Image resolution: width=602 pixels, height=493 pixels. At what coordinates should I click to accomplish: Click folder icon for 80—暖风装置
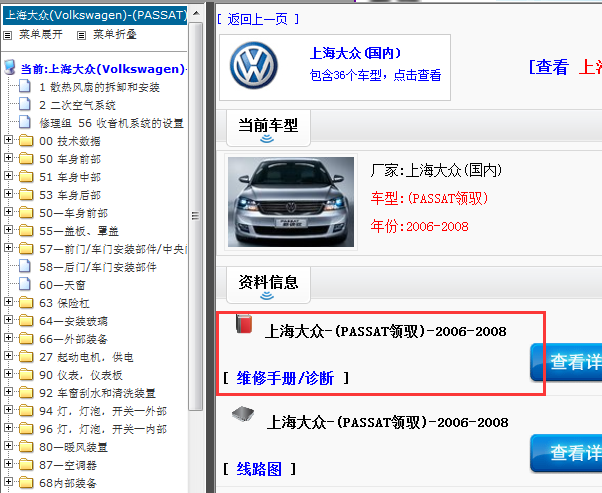click(x=26, y=447)
